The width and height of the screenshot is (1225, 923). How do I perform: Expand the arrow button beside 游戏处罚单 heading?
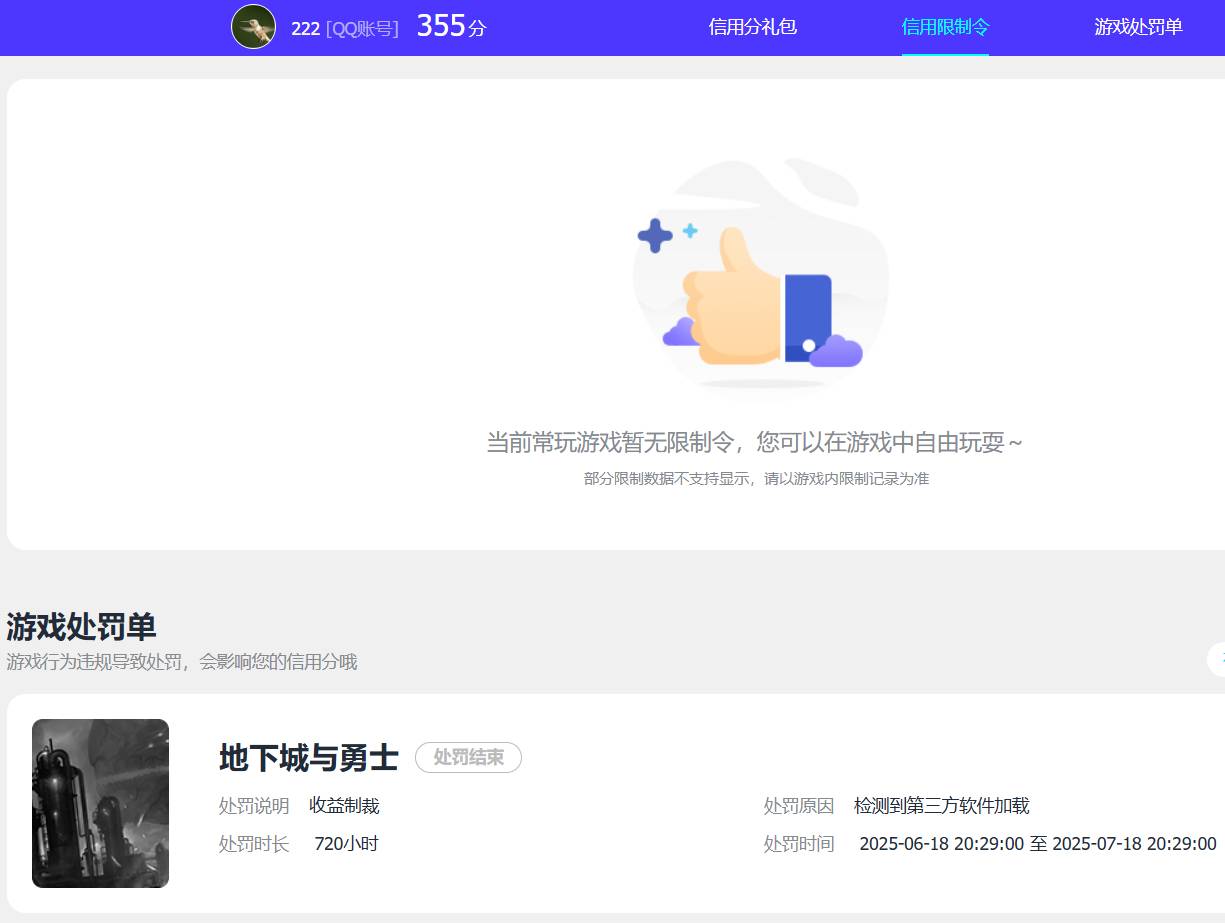tap(1217, 660)
